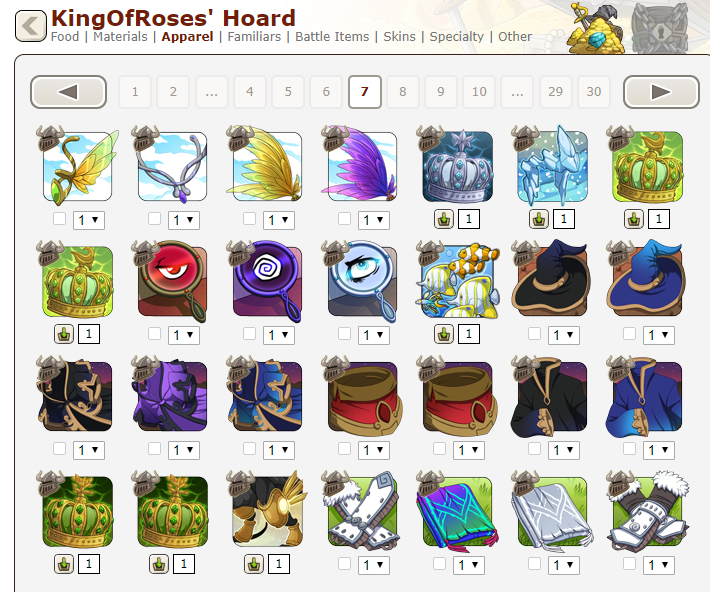Select the teal and purple spellbook item
The height and width of the screenshot is (592, 710).
pos(458,511)
